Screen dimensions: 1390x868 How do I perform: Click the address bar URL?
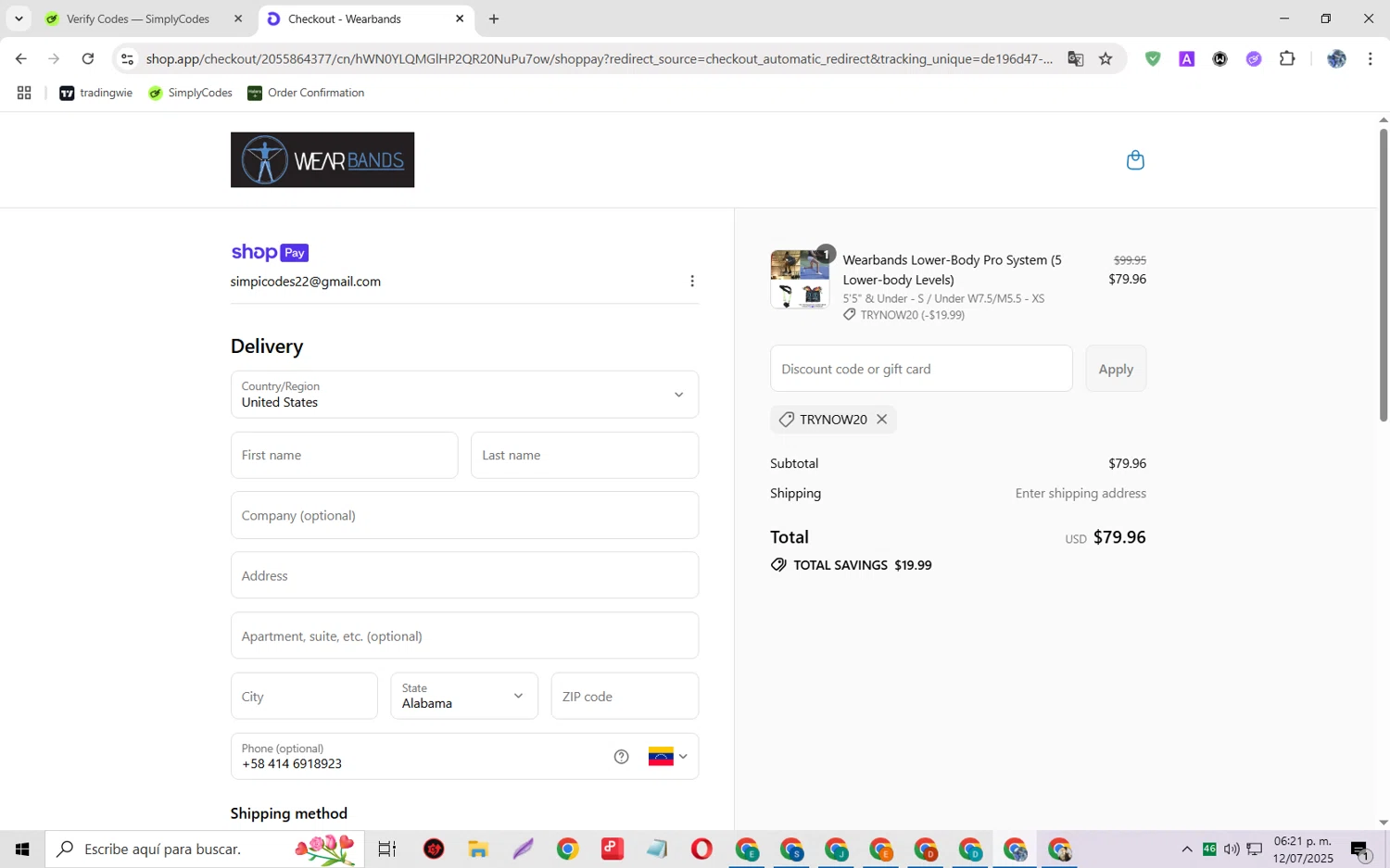[x=599, y=58]
